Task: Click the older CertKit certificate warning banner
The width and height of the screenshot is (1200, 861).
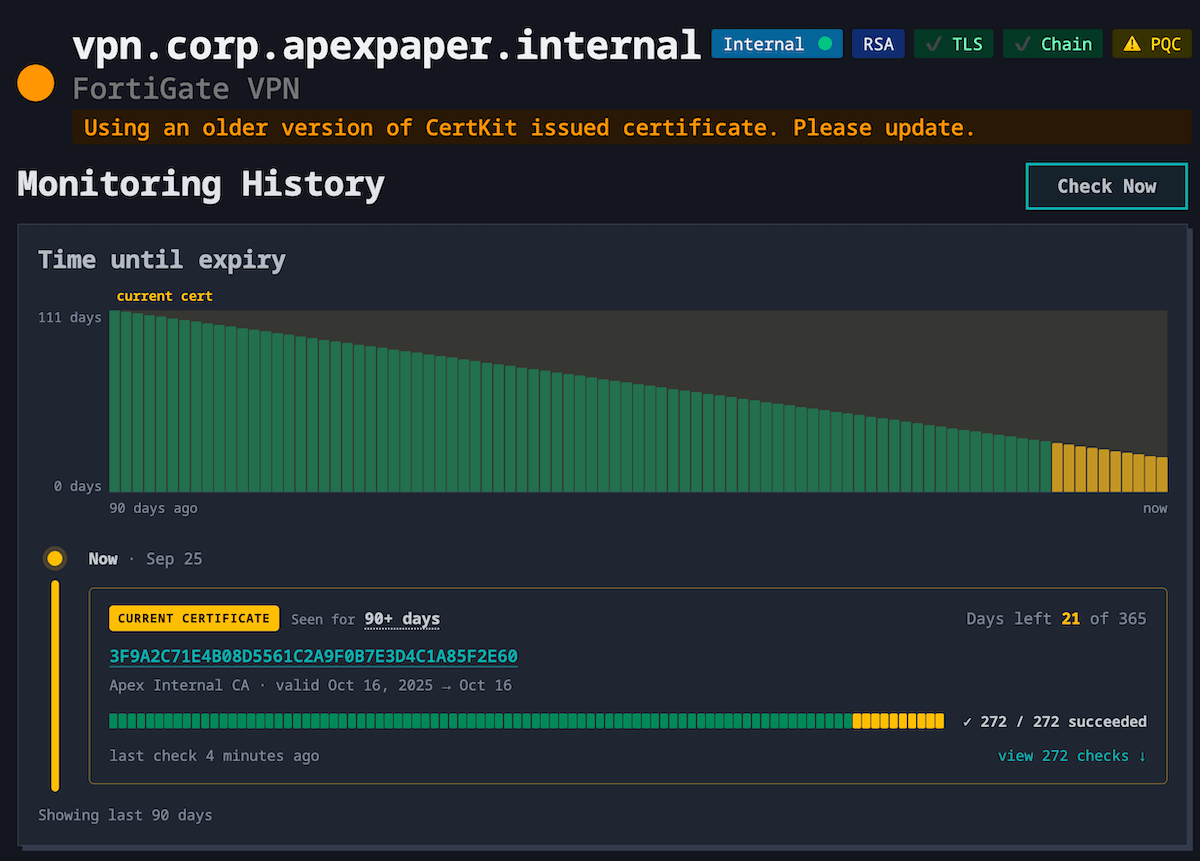Action: (632, 128)
